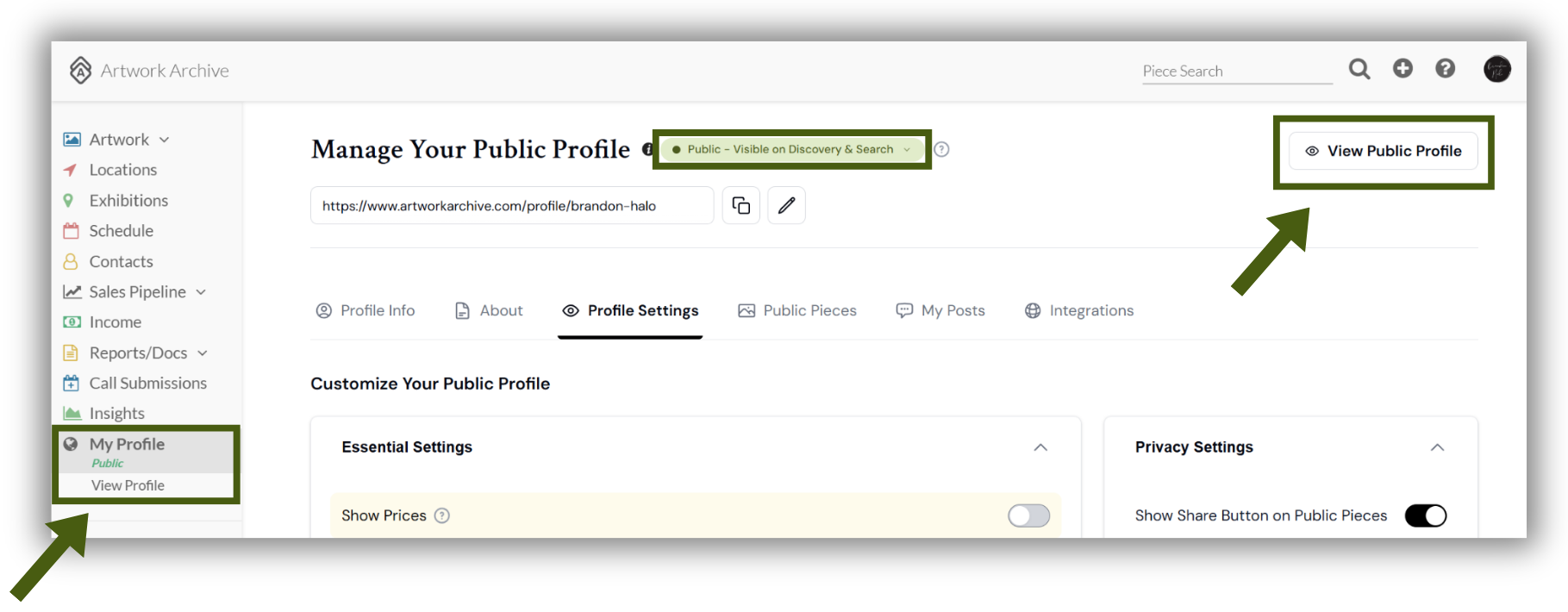This screenshot has width=1568, height=612.
Task: Open user avatar in top right
Action: (x=1497, y=69)
